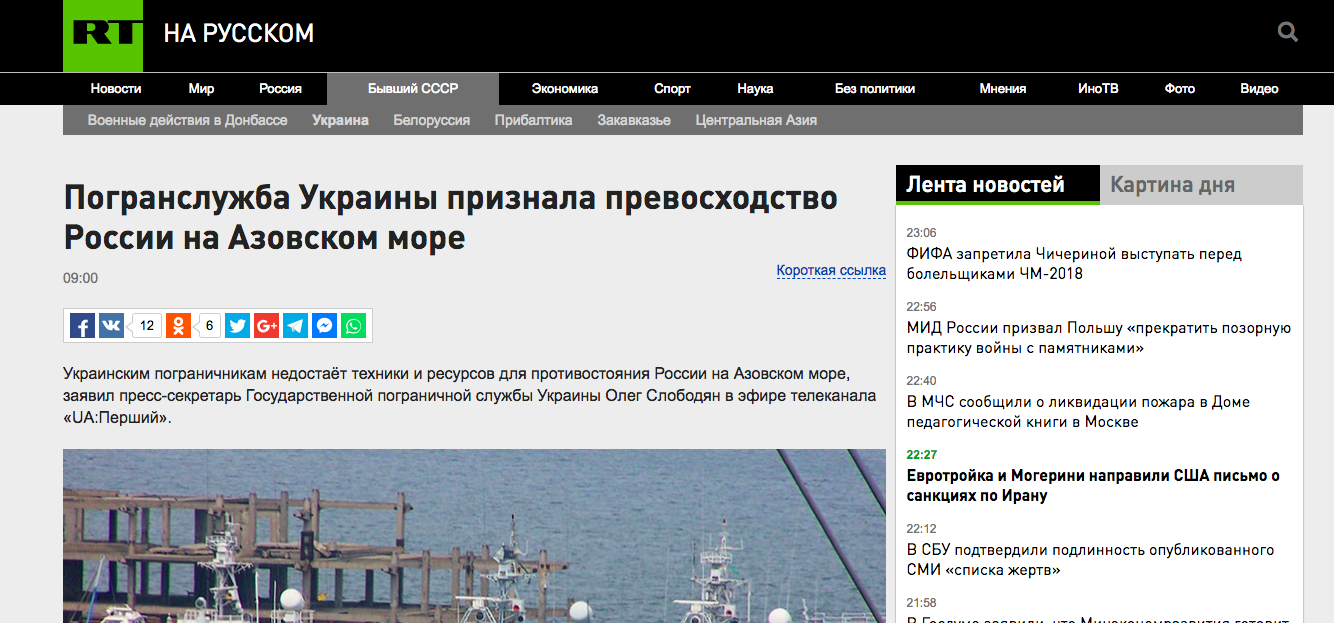Click the 22:56 news timestamp

(921, 307)
